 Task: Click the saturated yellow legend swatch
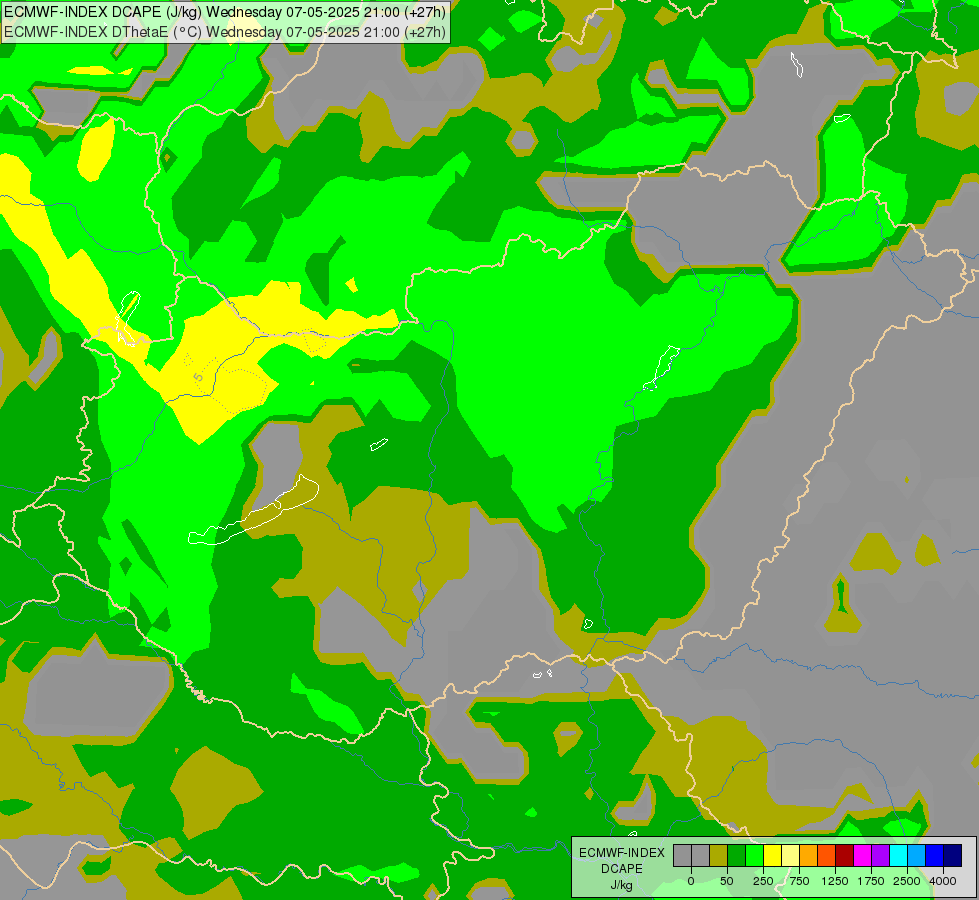pyautogui.click(x=772, y=856)
